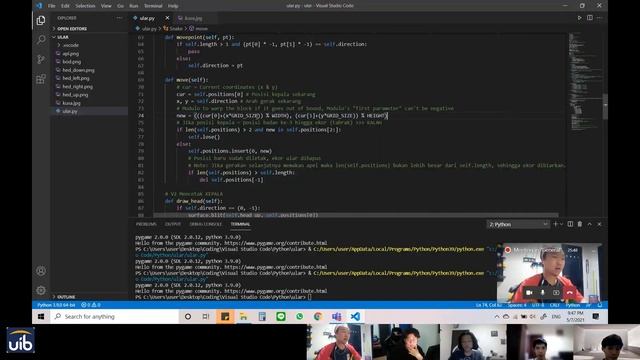Mute the microphone in the meeting overlay
This screenshot has height=360, width=640.
click(x=542, y=293)
